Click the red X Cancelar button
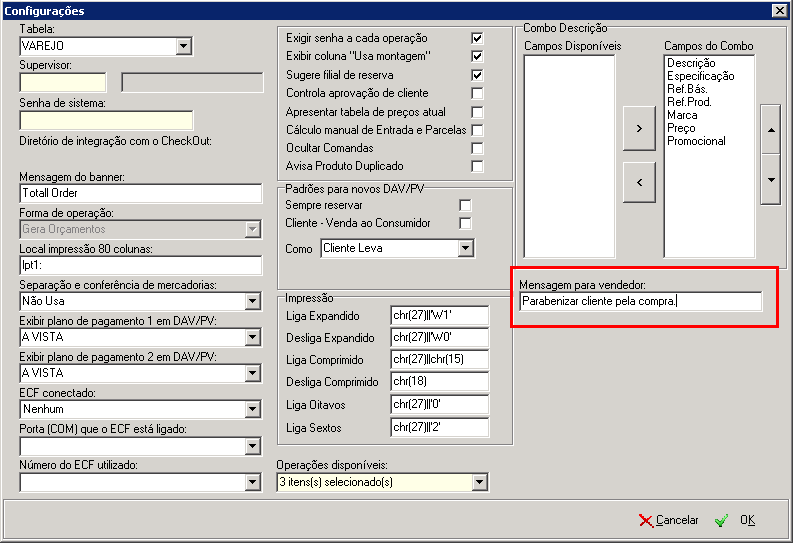 668,520
